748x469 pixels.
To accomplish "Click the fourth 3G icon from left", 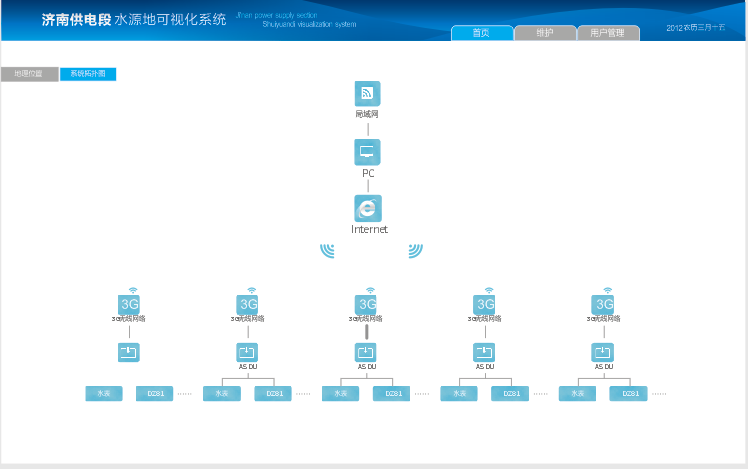I will click(x=485, y=304).
